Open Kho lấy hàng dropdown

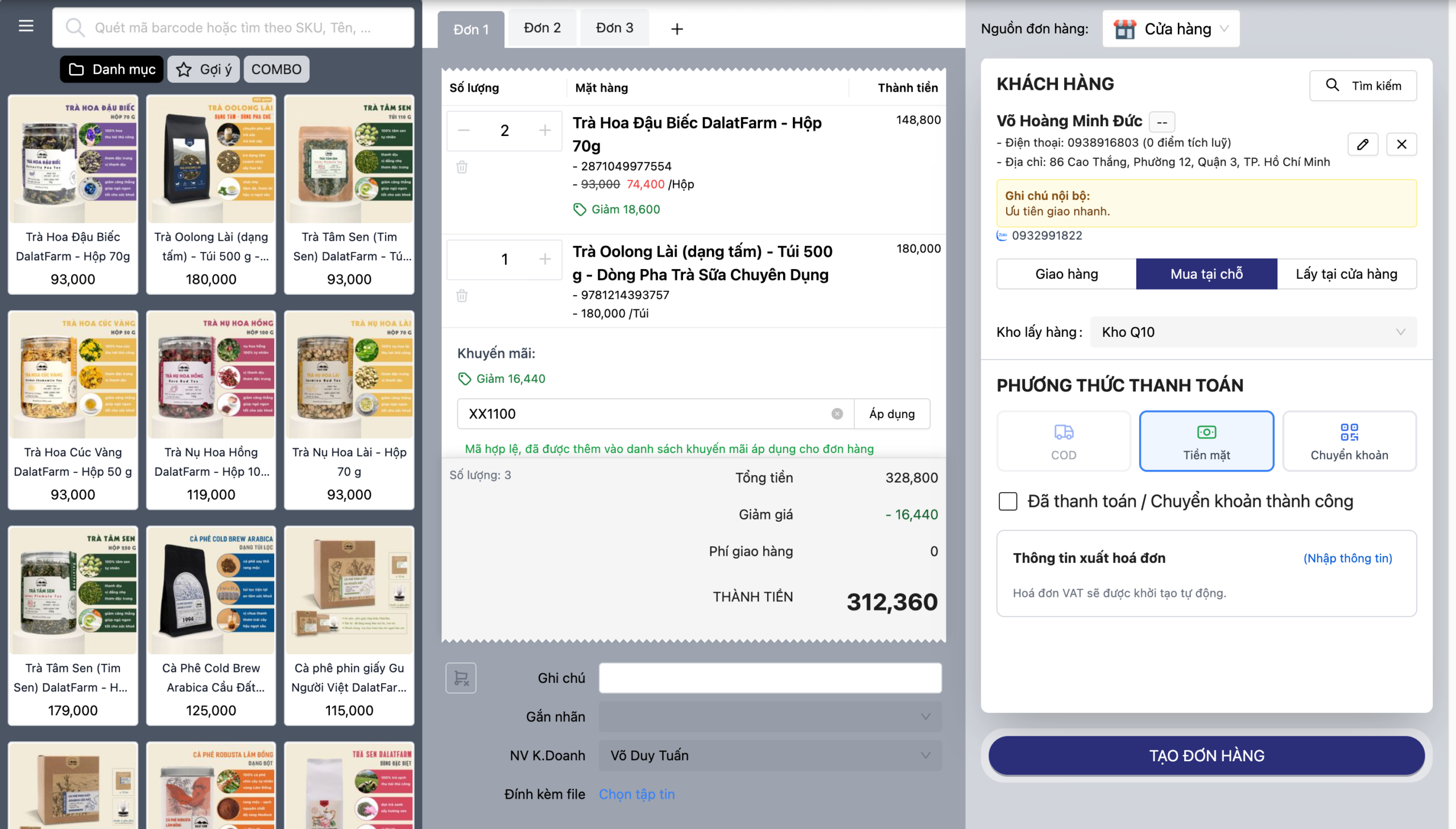[1252, 332]
